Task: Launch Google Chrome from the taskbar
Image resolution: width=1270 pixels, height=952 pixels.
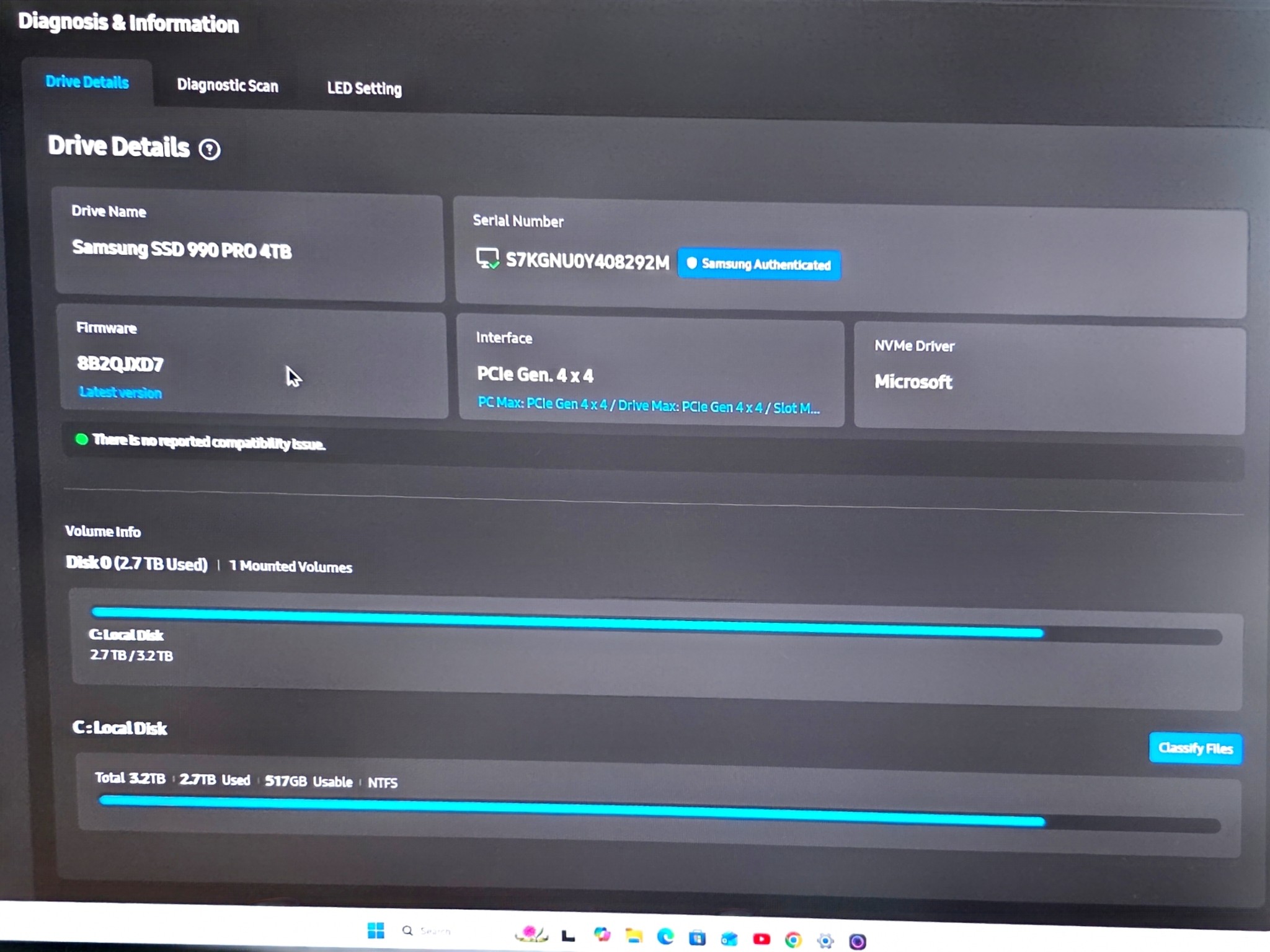Action: click(793, 940)
